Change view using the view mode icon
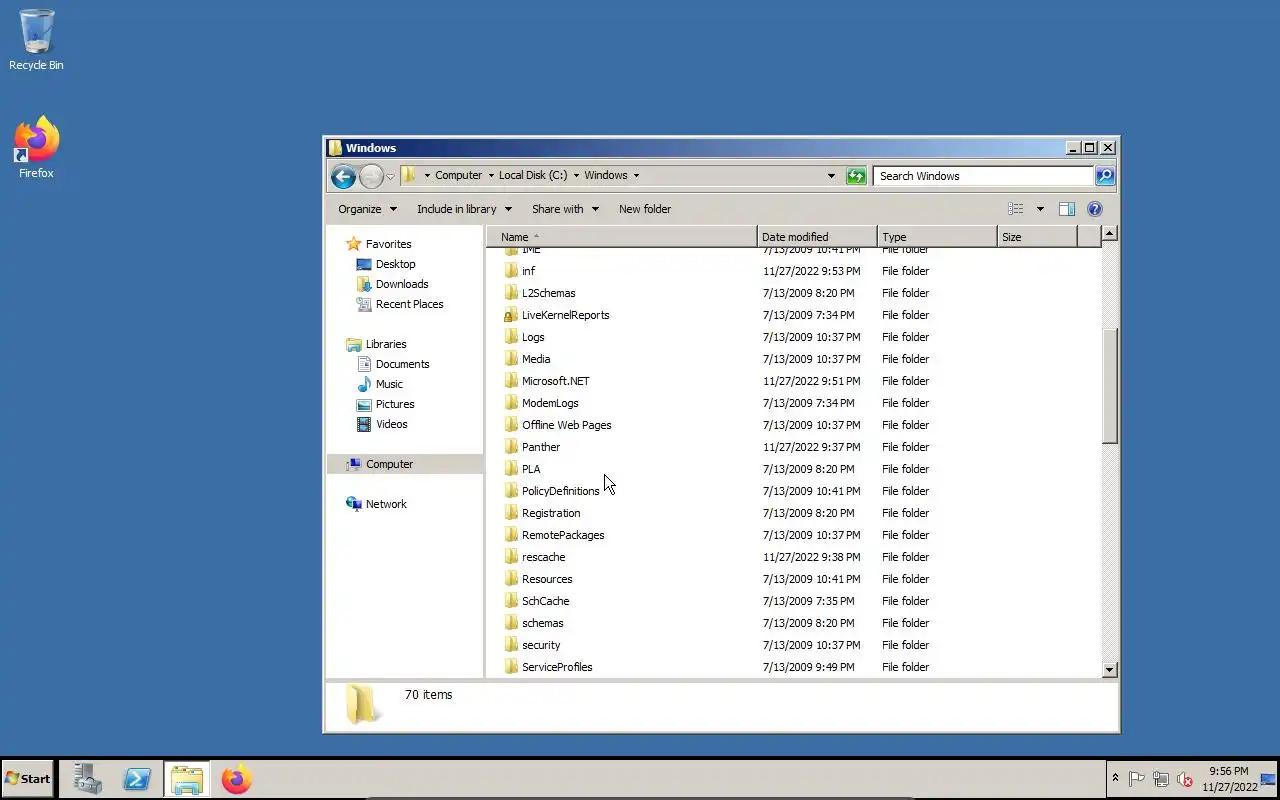The width and height of the screenshot is (1280, 800). [1016, 209]
